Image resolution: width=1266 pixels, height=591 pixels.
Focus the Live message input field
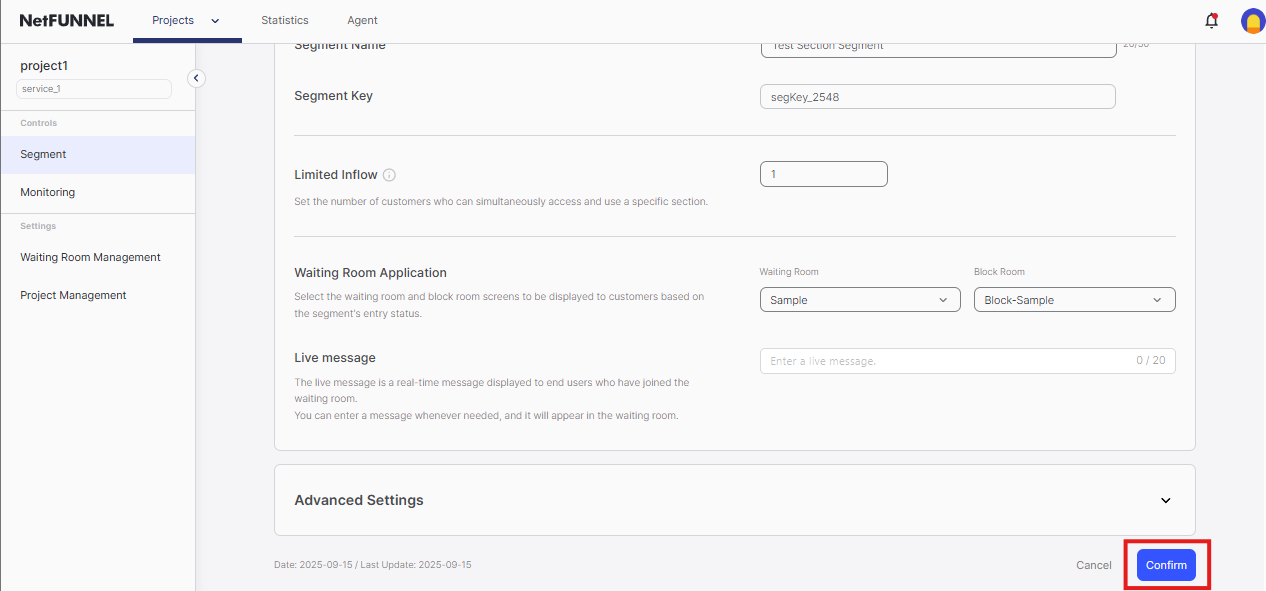tap(945, 361)
